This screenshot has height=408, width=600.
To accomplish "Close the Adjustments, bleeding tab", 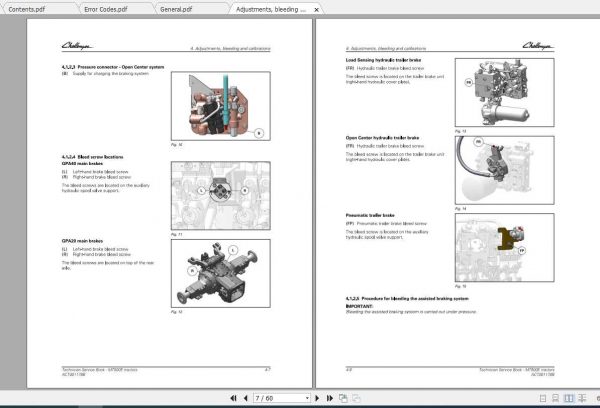I will pos(316,10).
